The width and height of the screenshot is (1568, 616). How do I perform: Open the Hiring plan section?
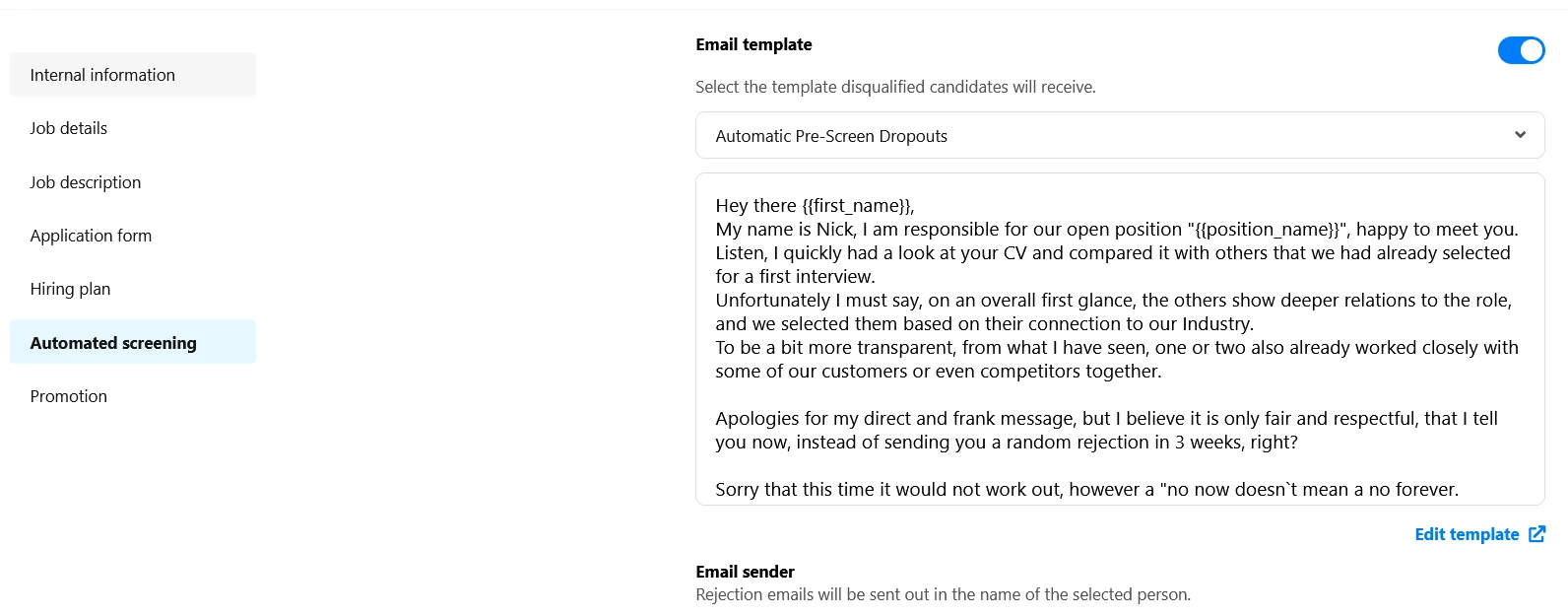[133, 289]
